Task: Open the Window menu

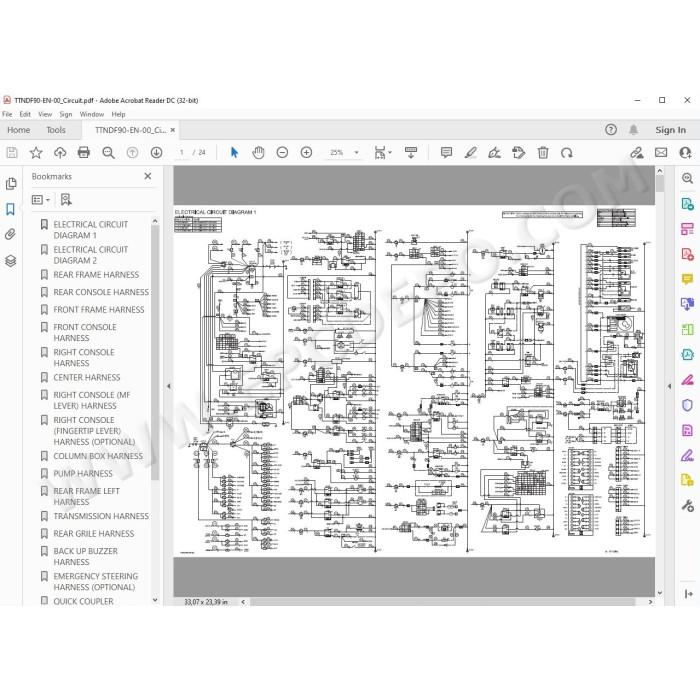Action: click(x=92, y=114)
